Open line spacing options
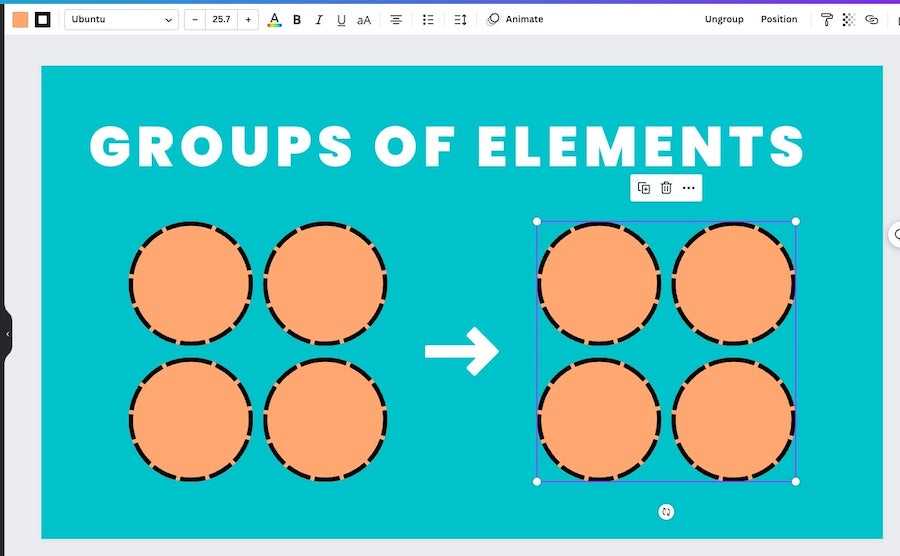The image size is (900, 556). [x=460, y=20]
